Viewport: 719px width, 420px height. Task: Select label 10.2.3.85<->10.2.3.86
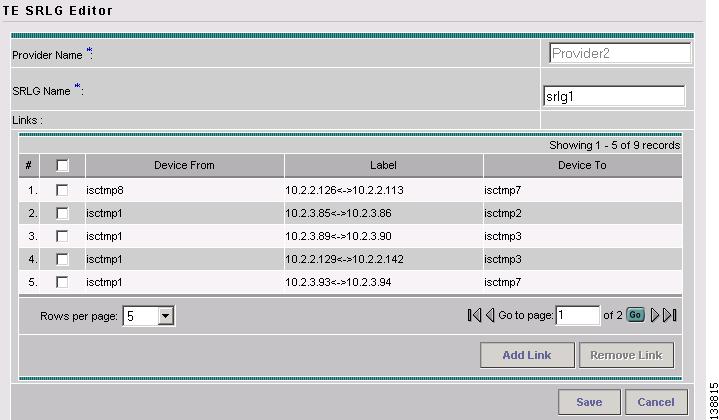[338, 213]
